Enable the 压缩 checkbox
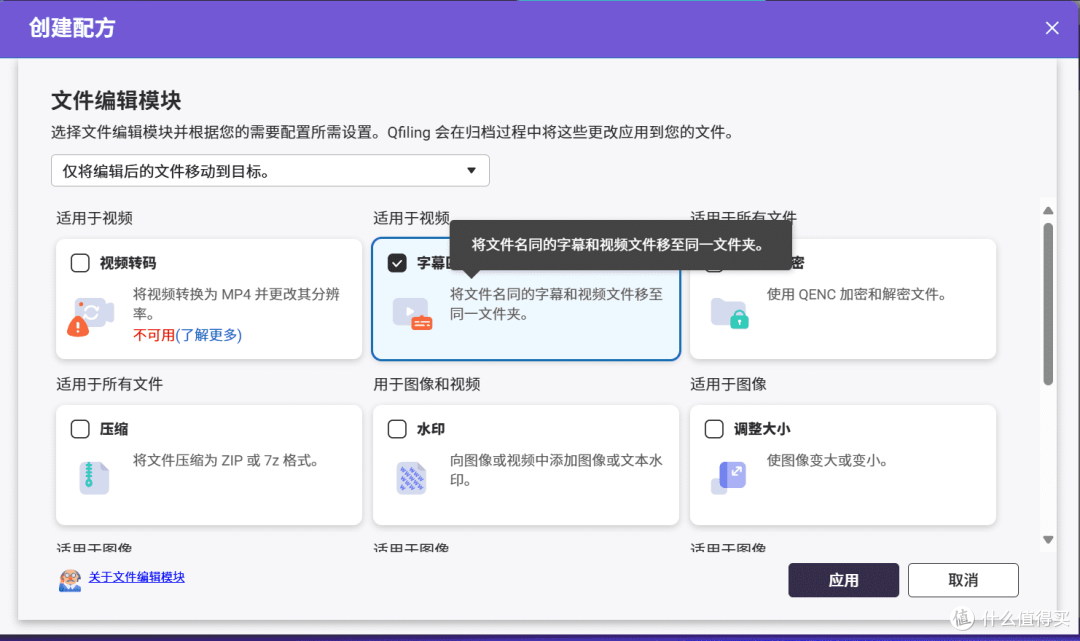 pyautogui.click(x=80, y=429)
